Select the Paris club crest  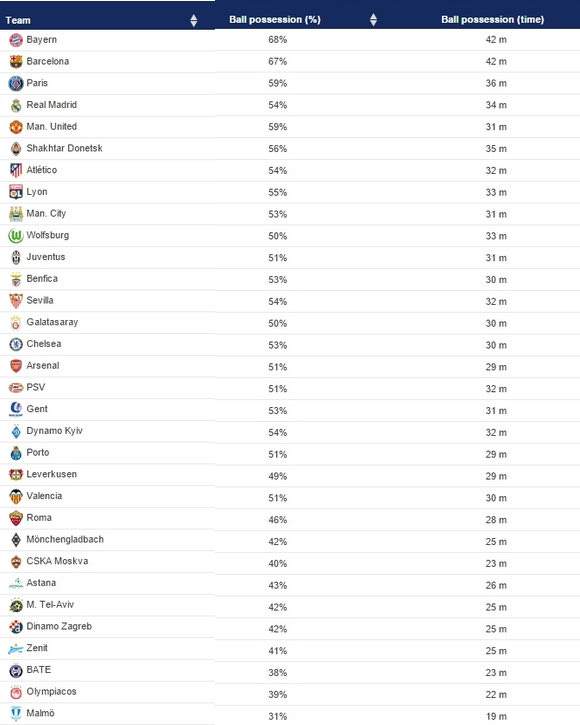click(x=16, y=84)
